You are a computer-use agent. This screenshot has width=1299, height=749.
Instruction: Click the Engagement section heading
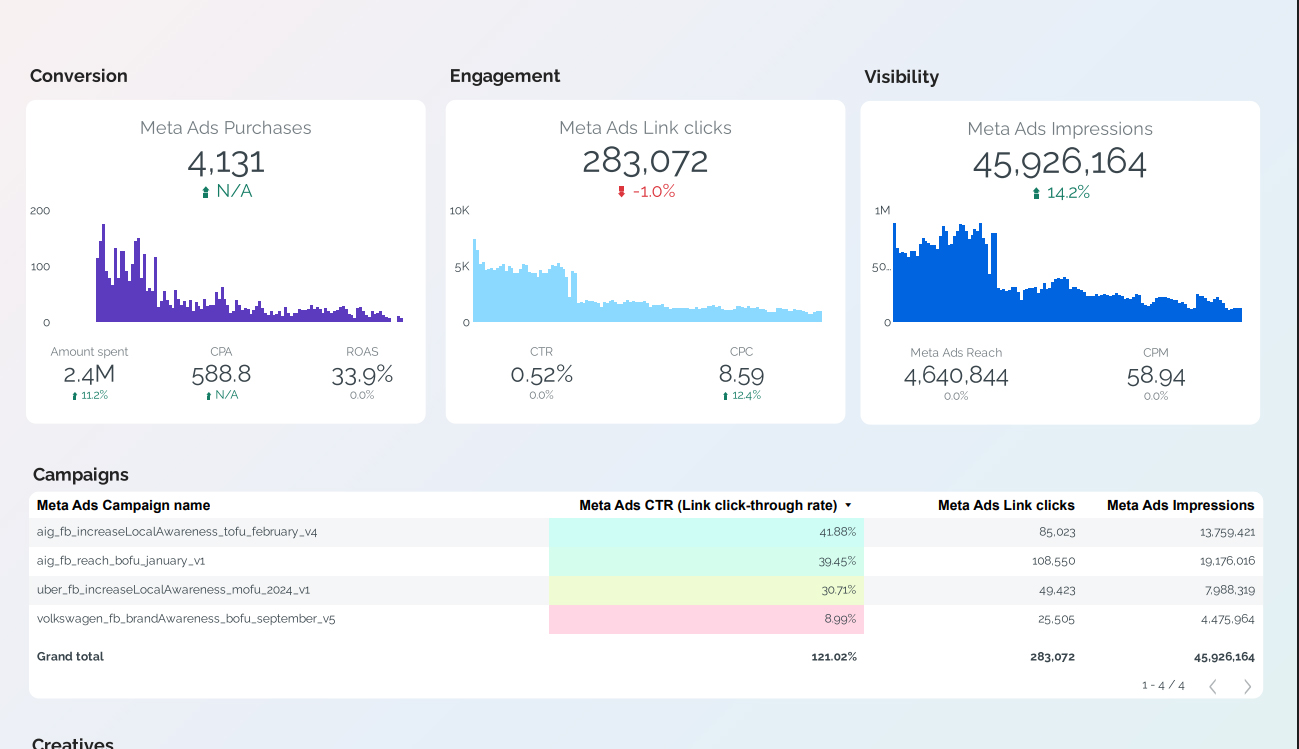tap(505, 76)
